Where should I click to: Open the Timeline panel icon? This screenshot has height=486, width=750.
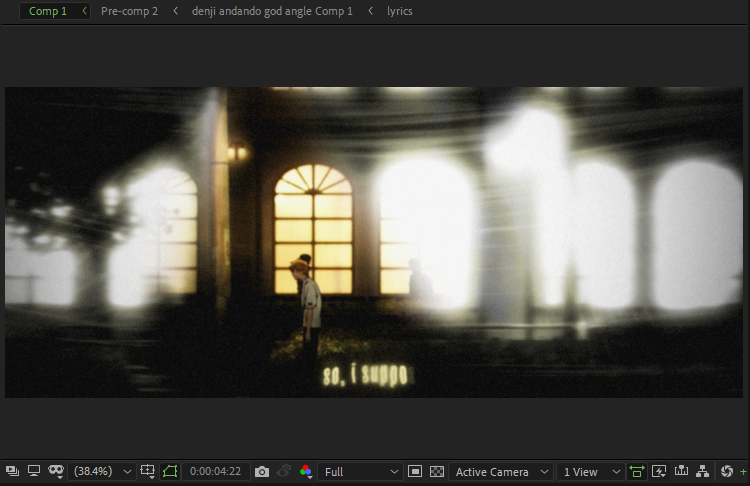(681, 471)
